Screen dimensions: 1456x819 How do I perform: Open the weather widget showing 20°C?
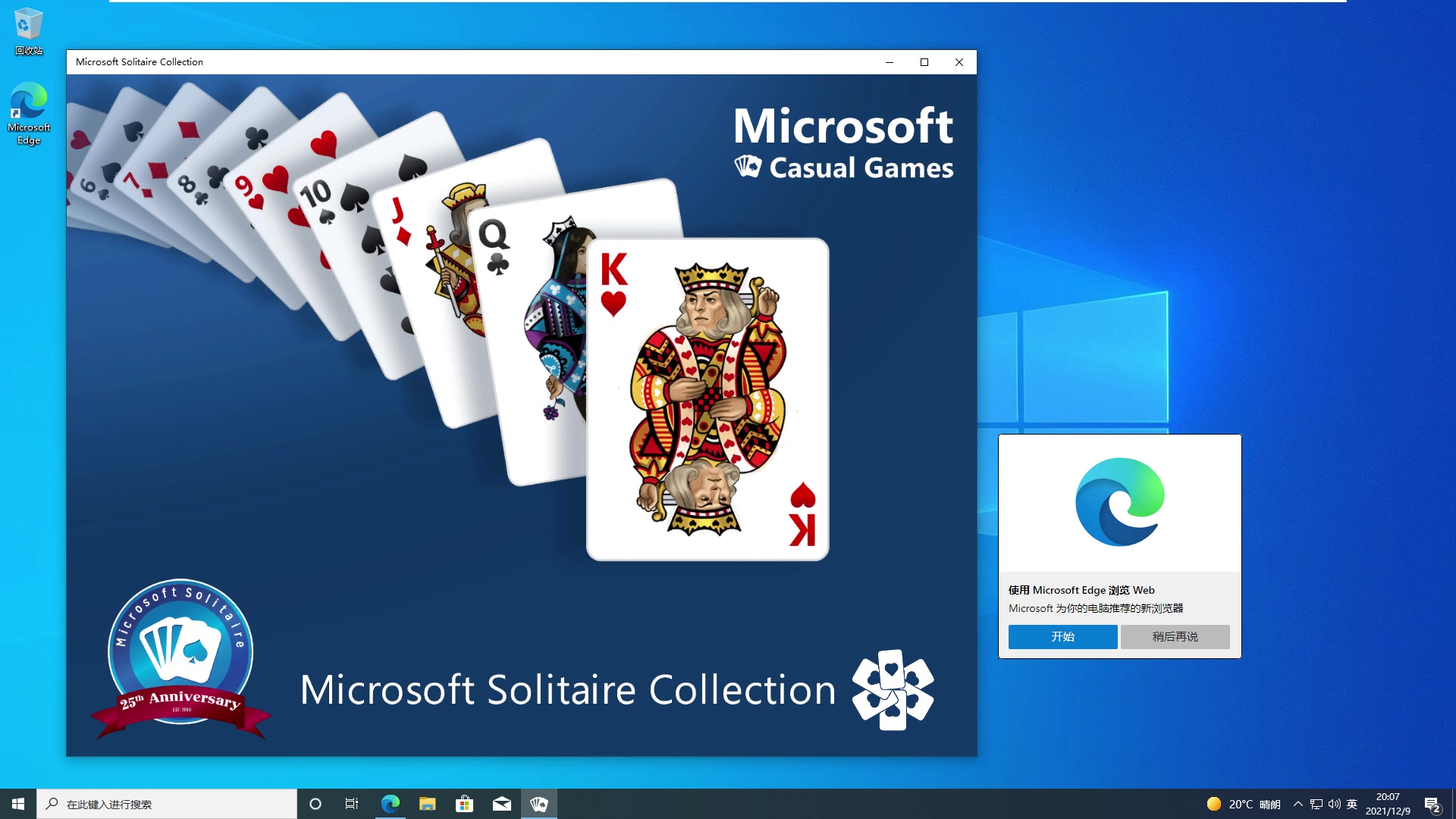1244,804
